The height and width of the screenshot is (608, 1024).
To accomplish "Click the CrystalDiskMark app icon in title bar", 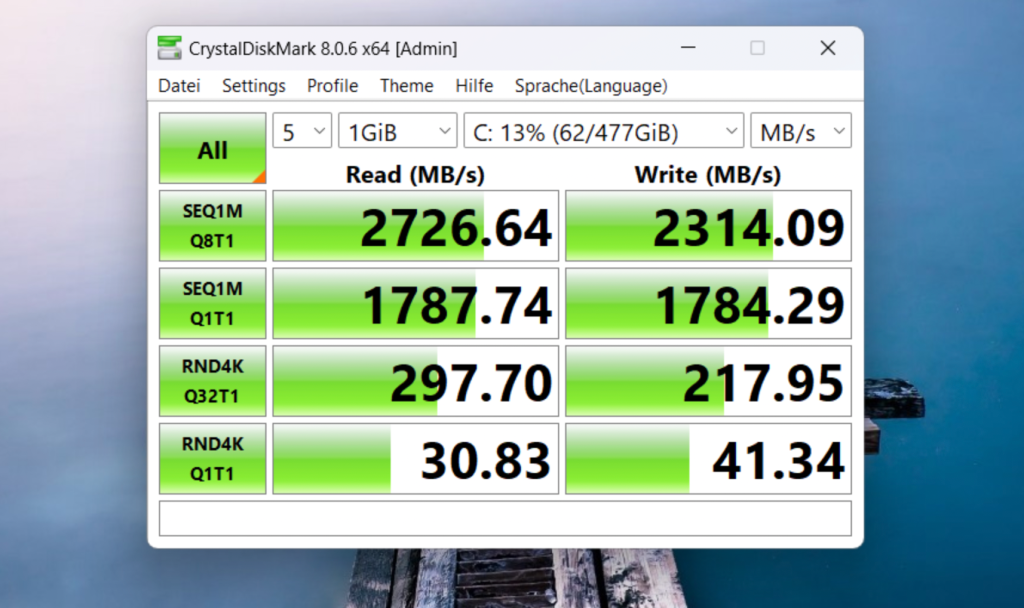I will [170, 48].
